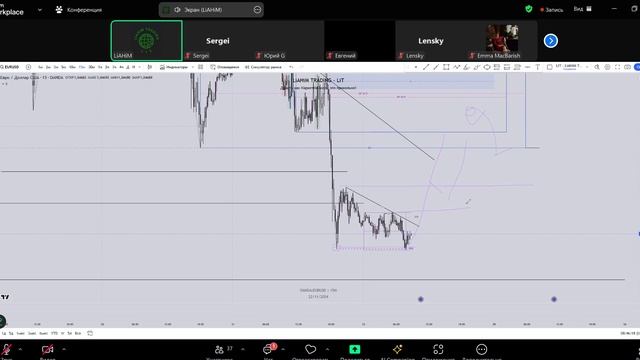The image size is (640, 360).
Task: Expand chat options arrow
Action: [283, 349]
